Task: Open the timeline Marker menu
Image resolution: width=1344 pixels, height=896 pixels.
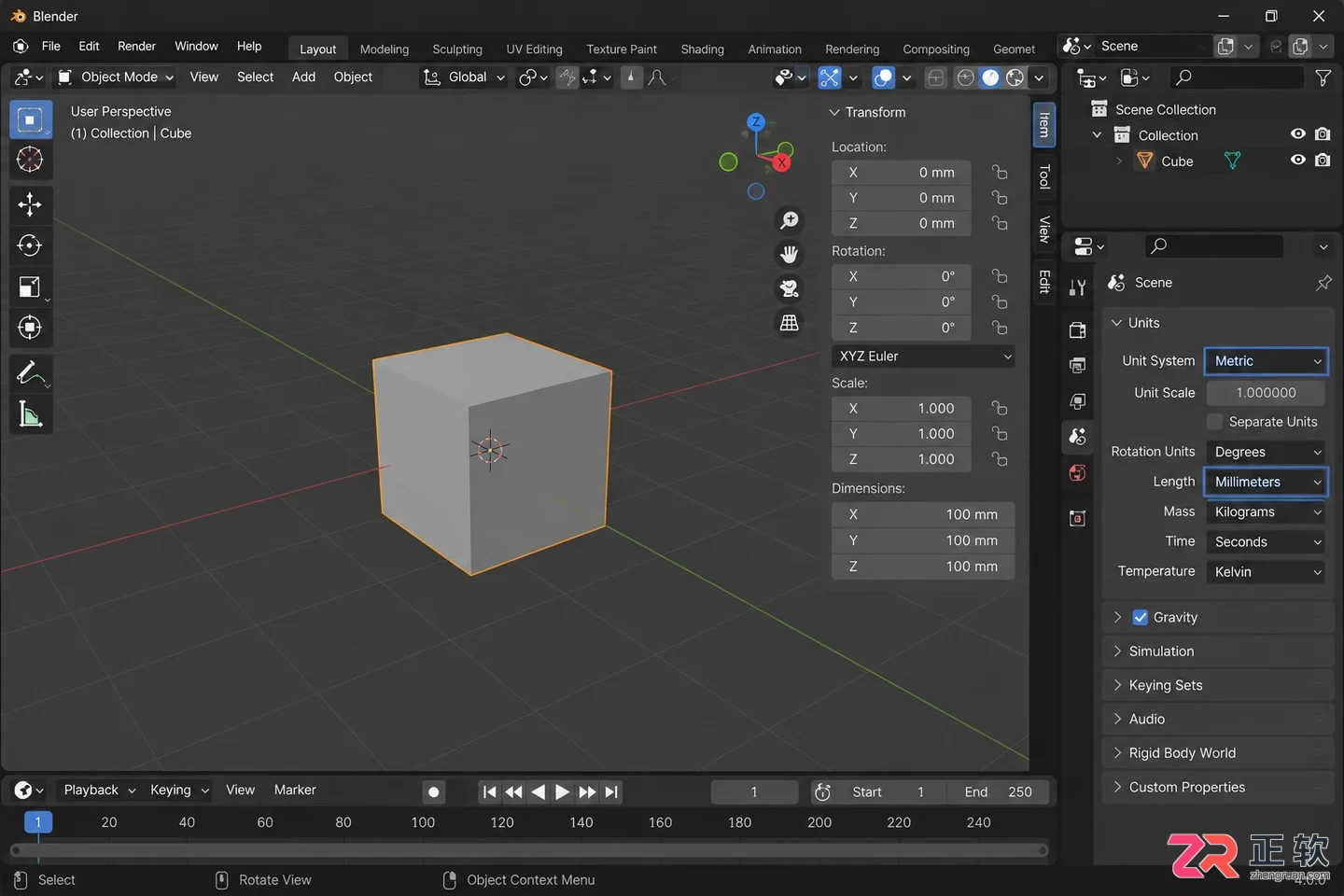Action: [x=295, y=791]
